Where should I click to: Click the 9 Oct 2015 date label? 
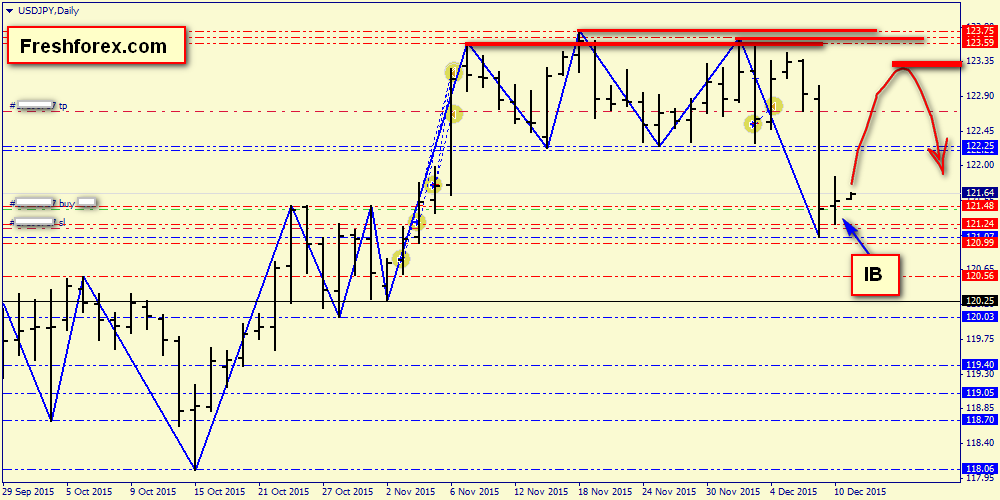154,492
